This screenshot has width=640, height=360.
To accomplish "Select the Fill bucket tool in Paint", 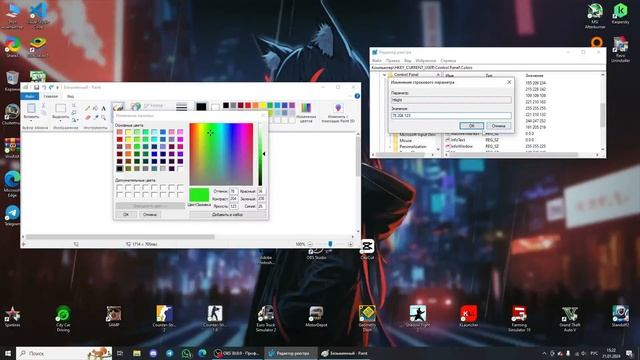I will 95,108.
